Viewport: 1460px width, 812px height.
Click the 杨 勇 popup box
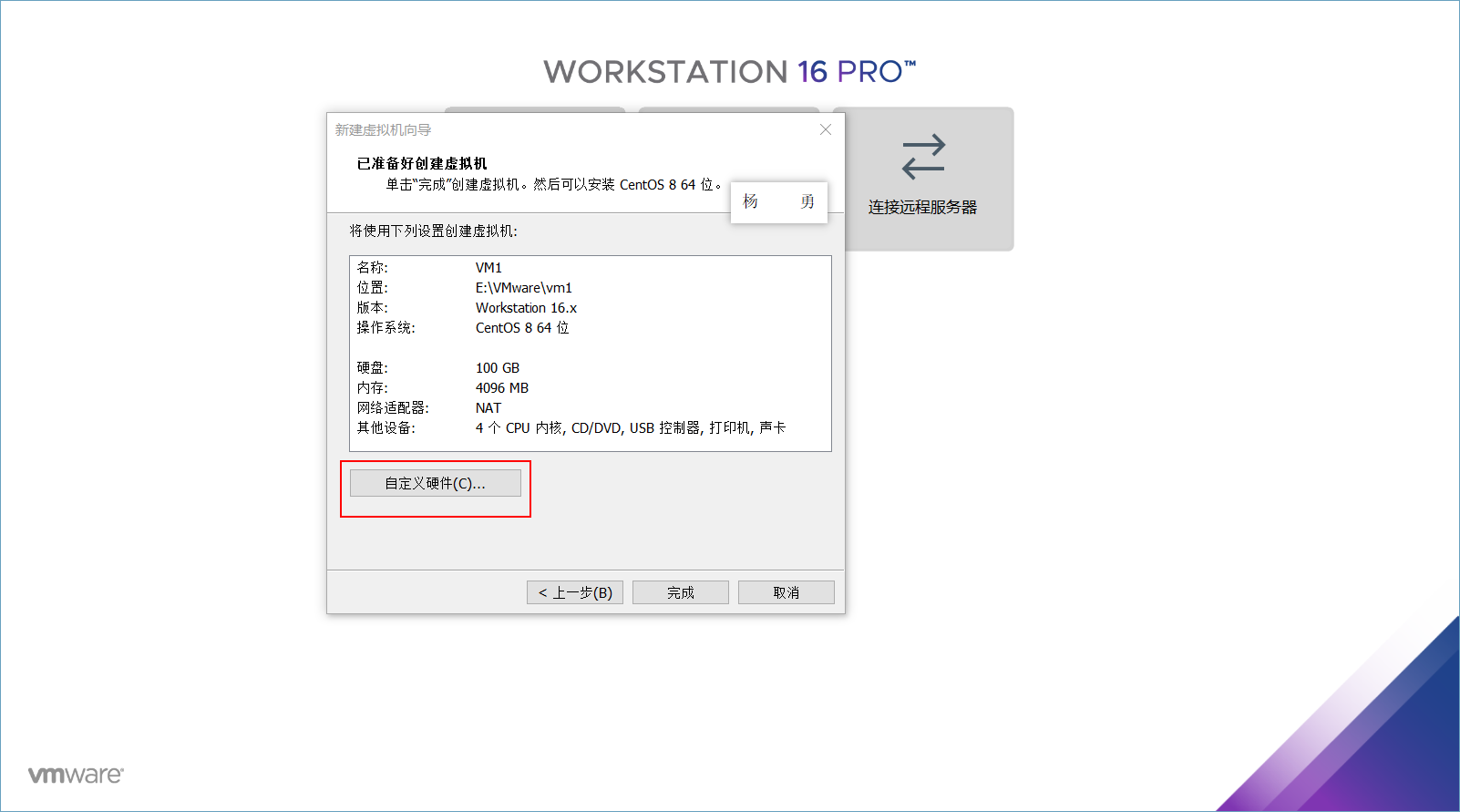tap(779, 201)
